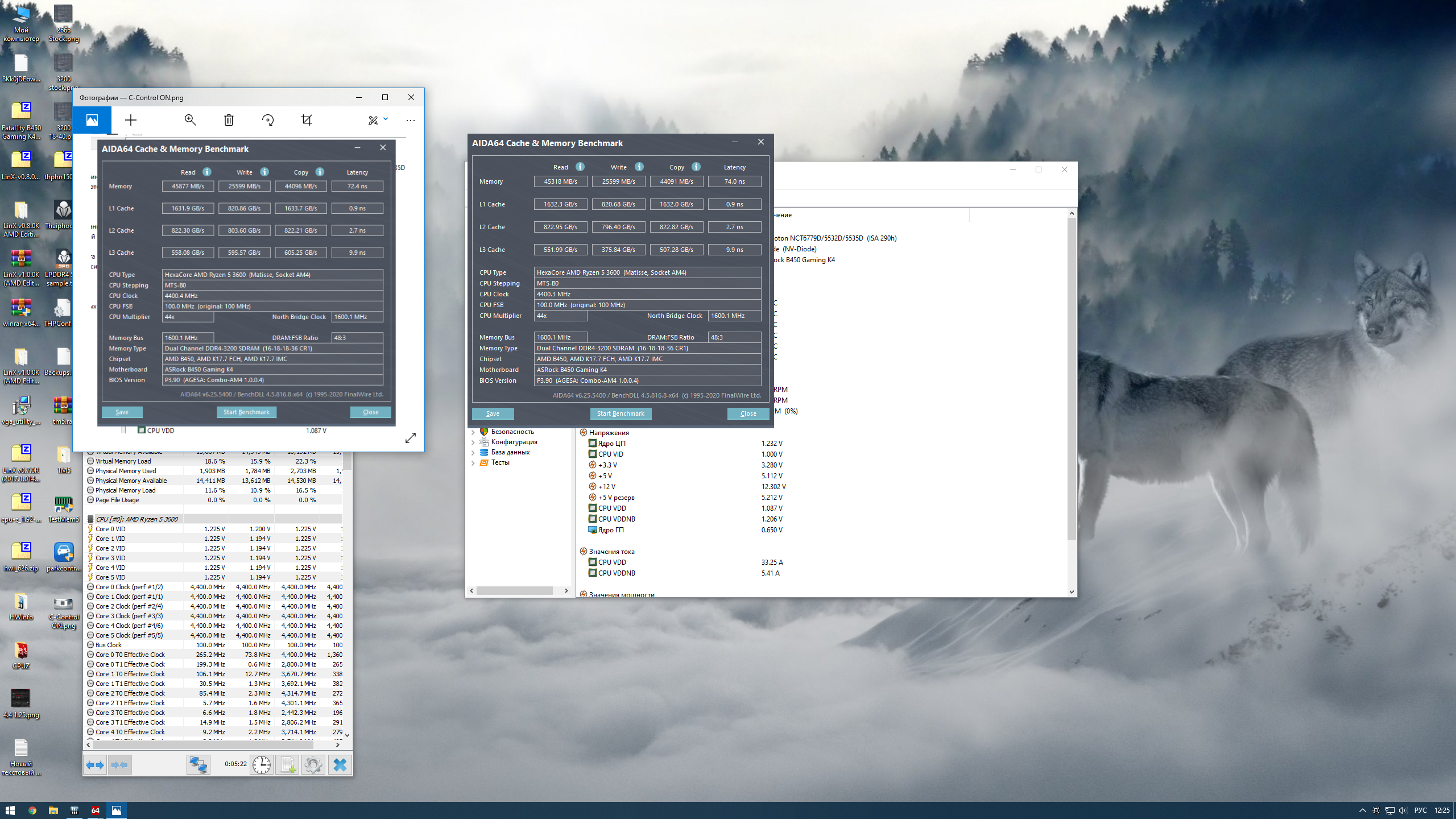This screenshot has width=1456, height=819.
Task: Click the HWiNFO clock reset timer icon
Action: click(x=262, y=765)
